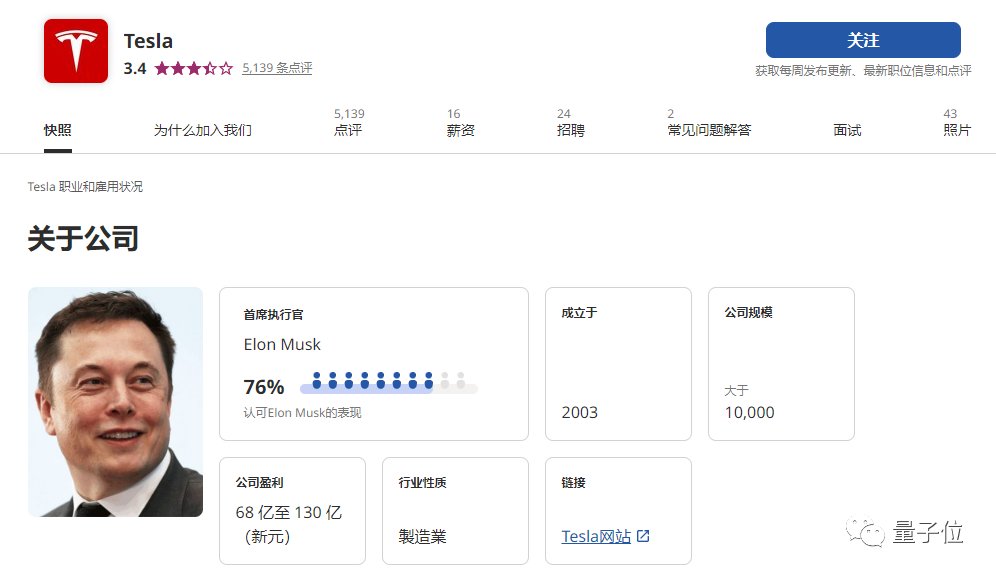This screenshot has width=996, height=576.
Task: Open the 常见问题解答 tab
Action: coord(709,129)
